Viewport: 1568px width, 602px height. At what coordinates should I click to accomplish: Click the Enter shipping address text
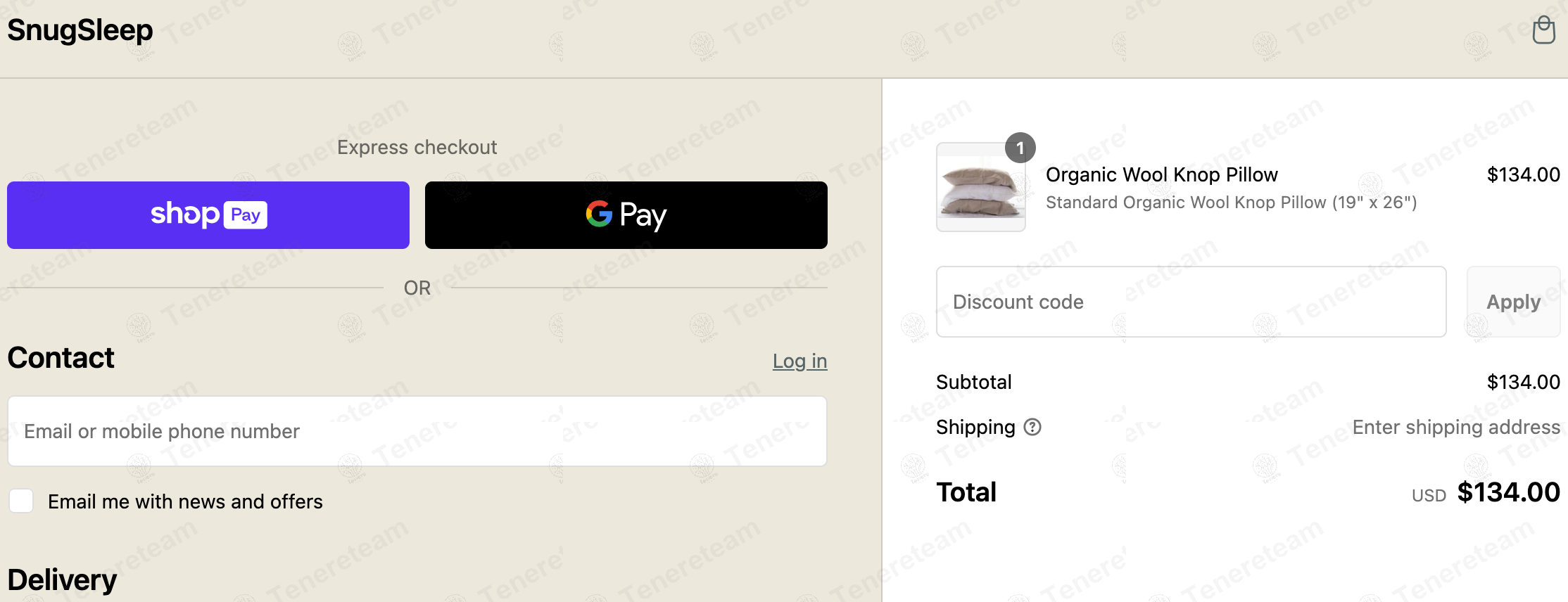(1455, 427)
